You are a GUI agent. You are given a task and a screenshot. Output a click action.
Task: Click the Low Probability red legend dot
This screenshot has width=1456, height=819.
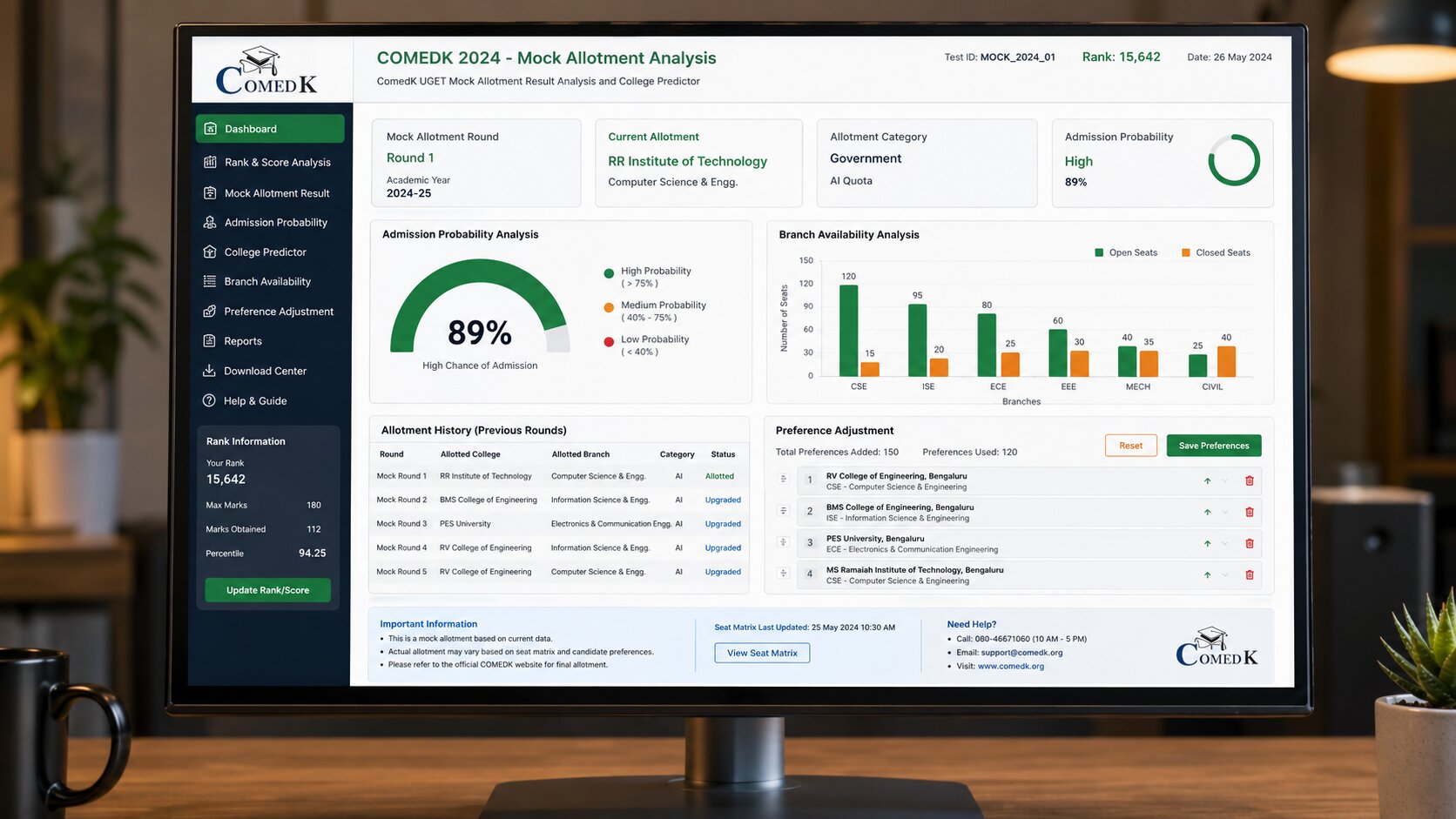(609, 342)
